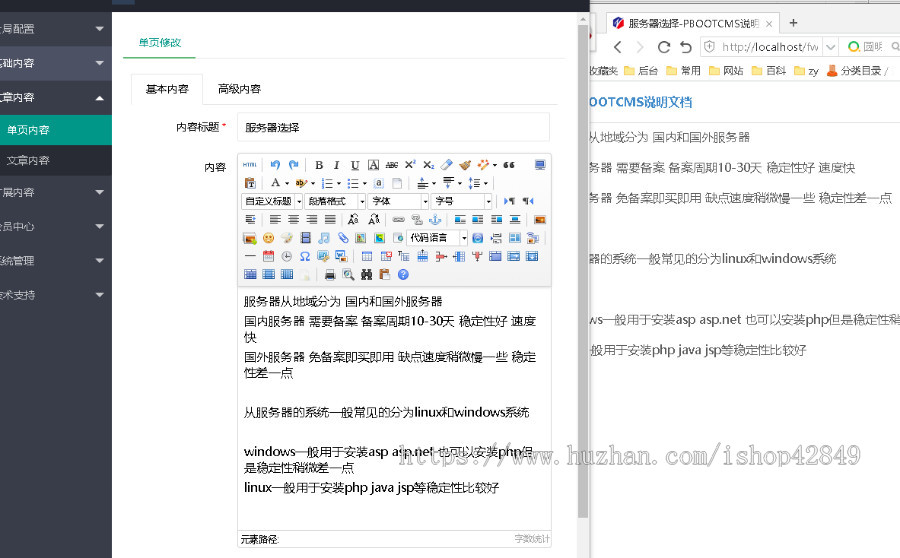Screen dimensions: 900x558
Task: Click the paste as plain text icon
Action: pyautogui.click(x=250, y=183)
